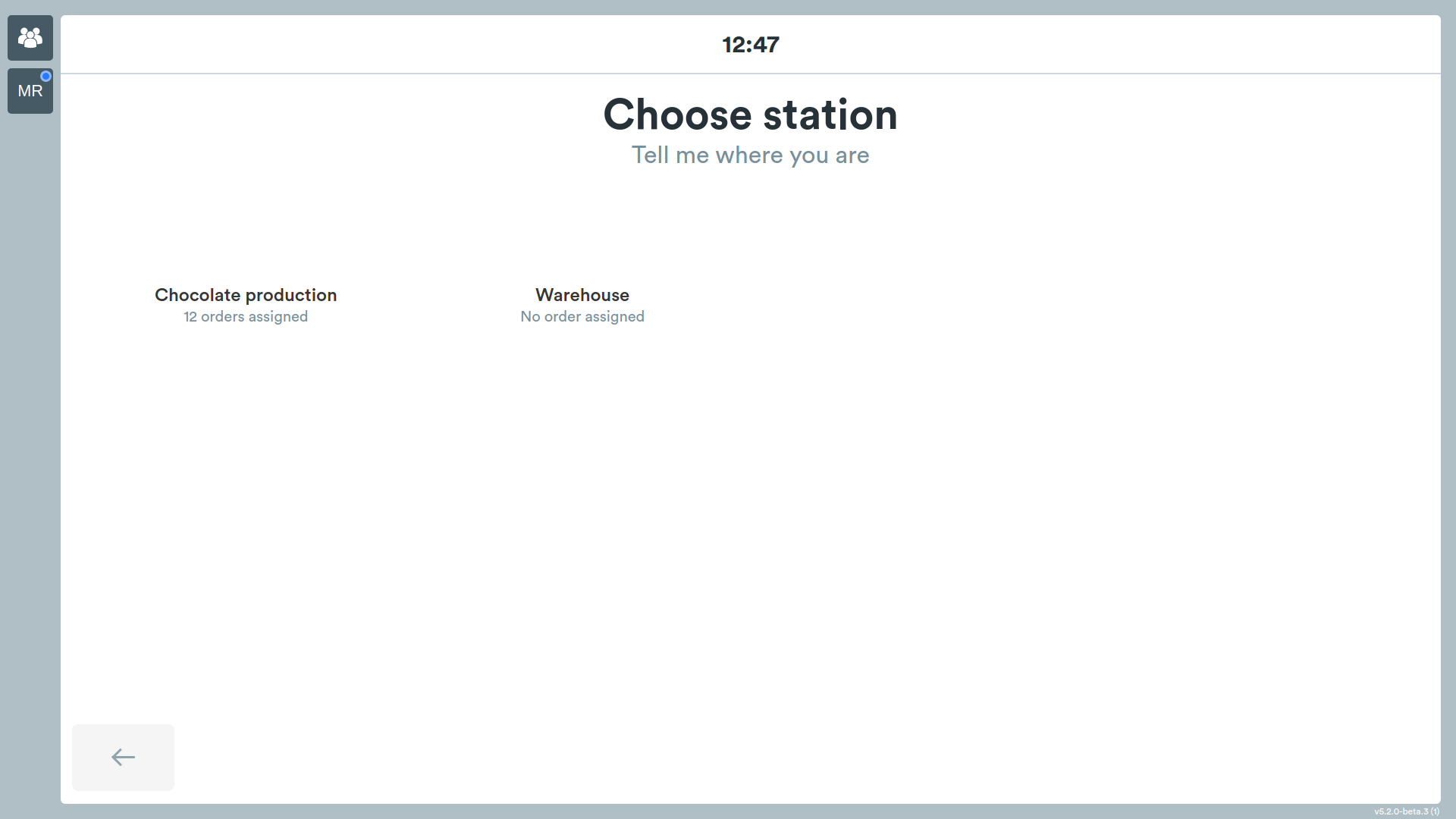Select the MR user avatar
Screen dimensions: 1456x819
click(30, 91)
